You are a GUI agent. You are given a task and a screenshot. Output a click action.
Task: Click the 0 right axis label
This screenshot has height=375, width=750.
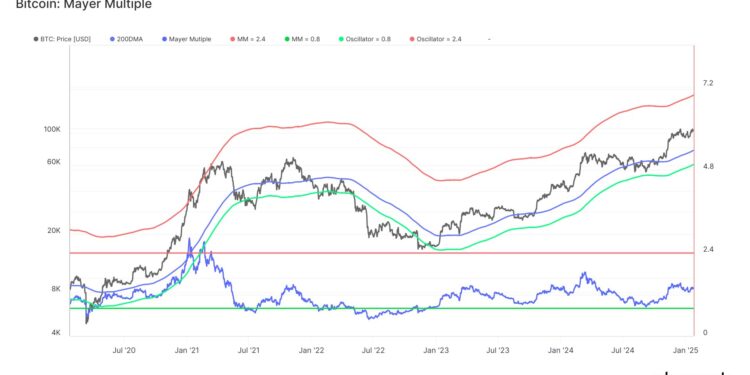pos(705,333)
